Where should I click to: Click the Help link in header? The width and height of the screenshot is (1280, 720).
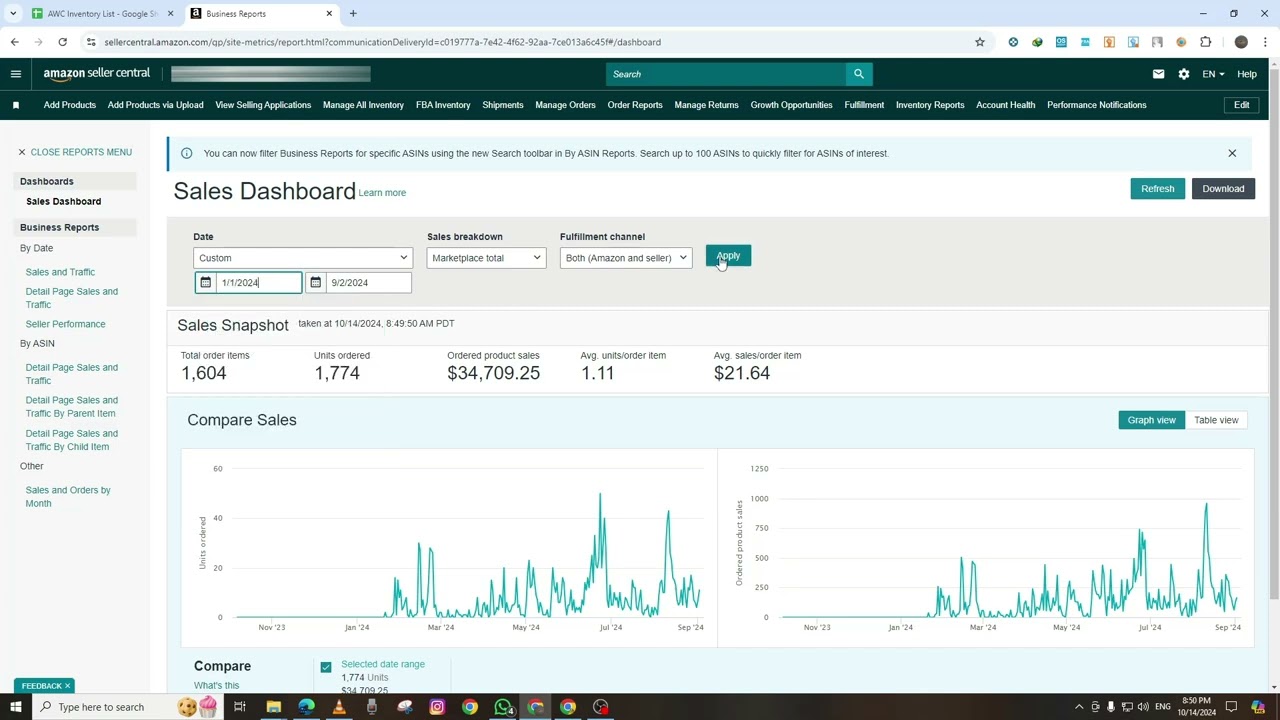(x=1246, y=74)
